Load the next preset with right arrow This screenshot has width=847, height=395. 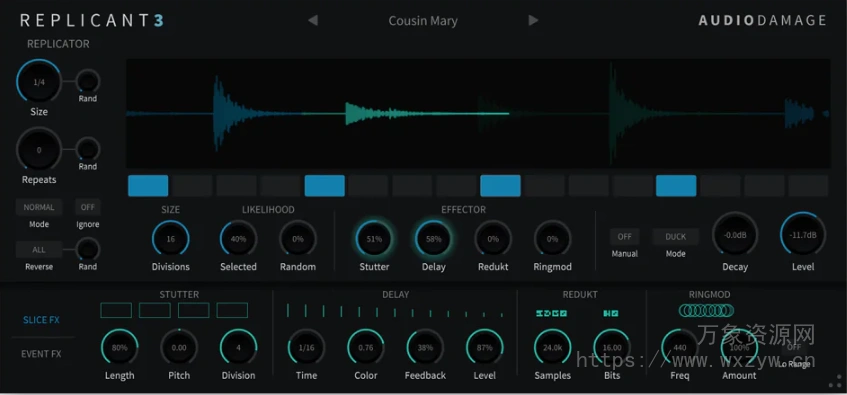[533, 21]
